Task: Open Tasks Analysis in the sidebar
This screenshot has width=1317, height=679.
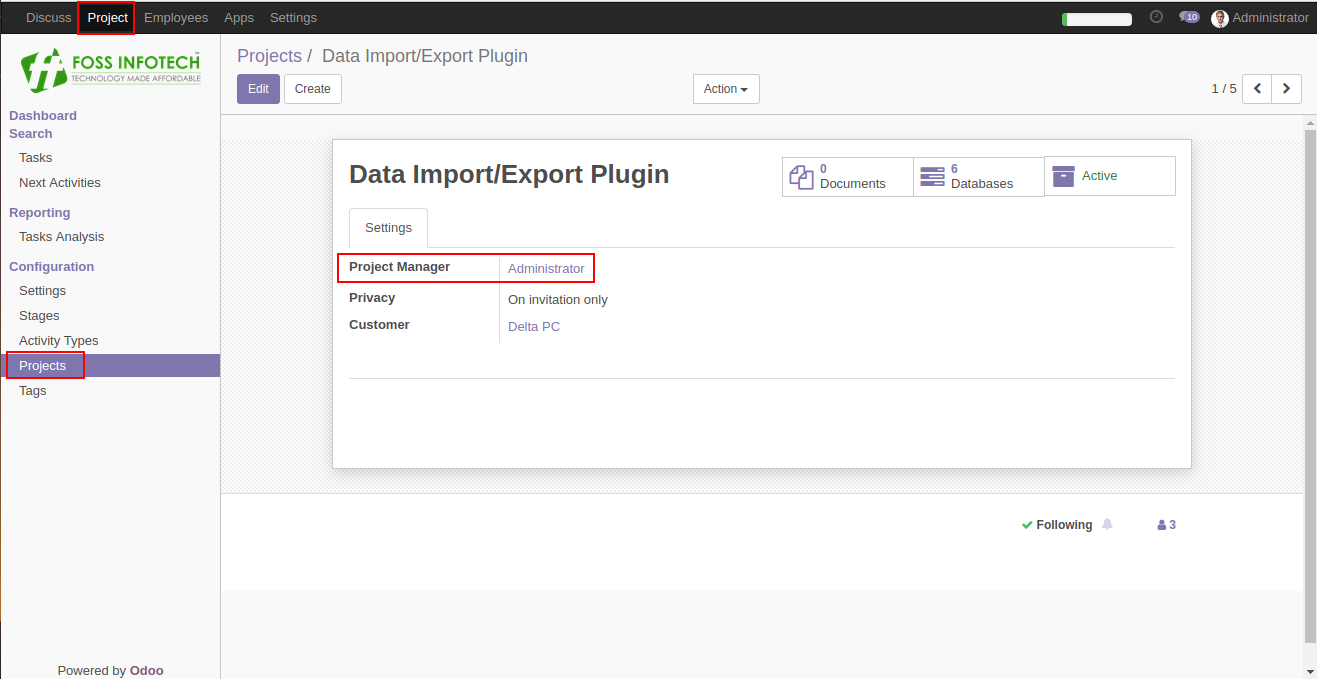Action: pyautogui.click(x=62, y=237)
